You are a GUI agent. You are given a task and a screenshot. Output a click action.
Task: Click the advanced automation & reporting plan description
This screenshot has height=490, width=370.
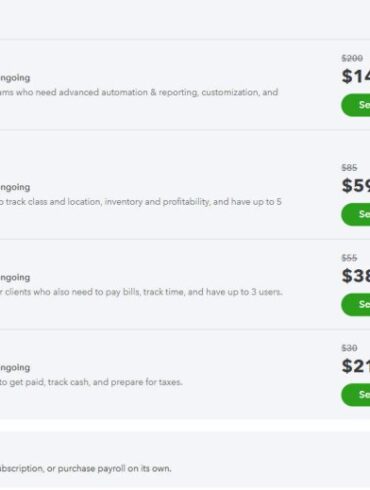click(x=139, y=92)
